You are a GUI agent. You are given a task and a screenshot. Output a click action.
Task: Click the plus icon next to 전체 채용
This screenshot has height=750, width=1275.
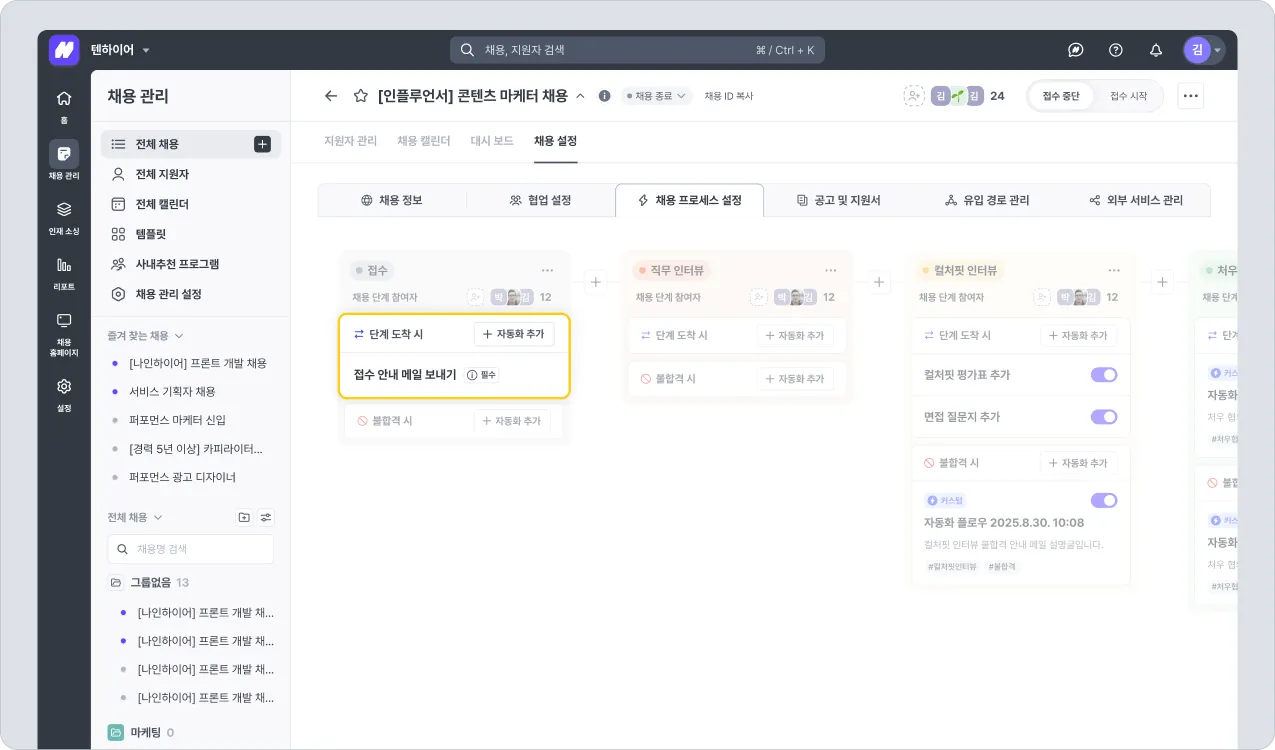click(x=262, y=144)
